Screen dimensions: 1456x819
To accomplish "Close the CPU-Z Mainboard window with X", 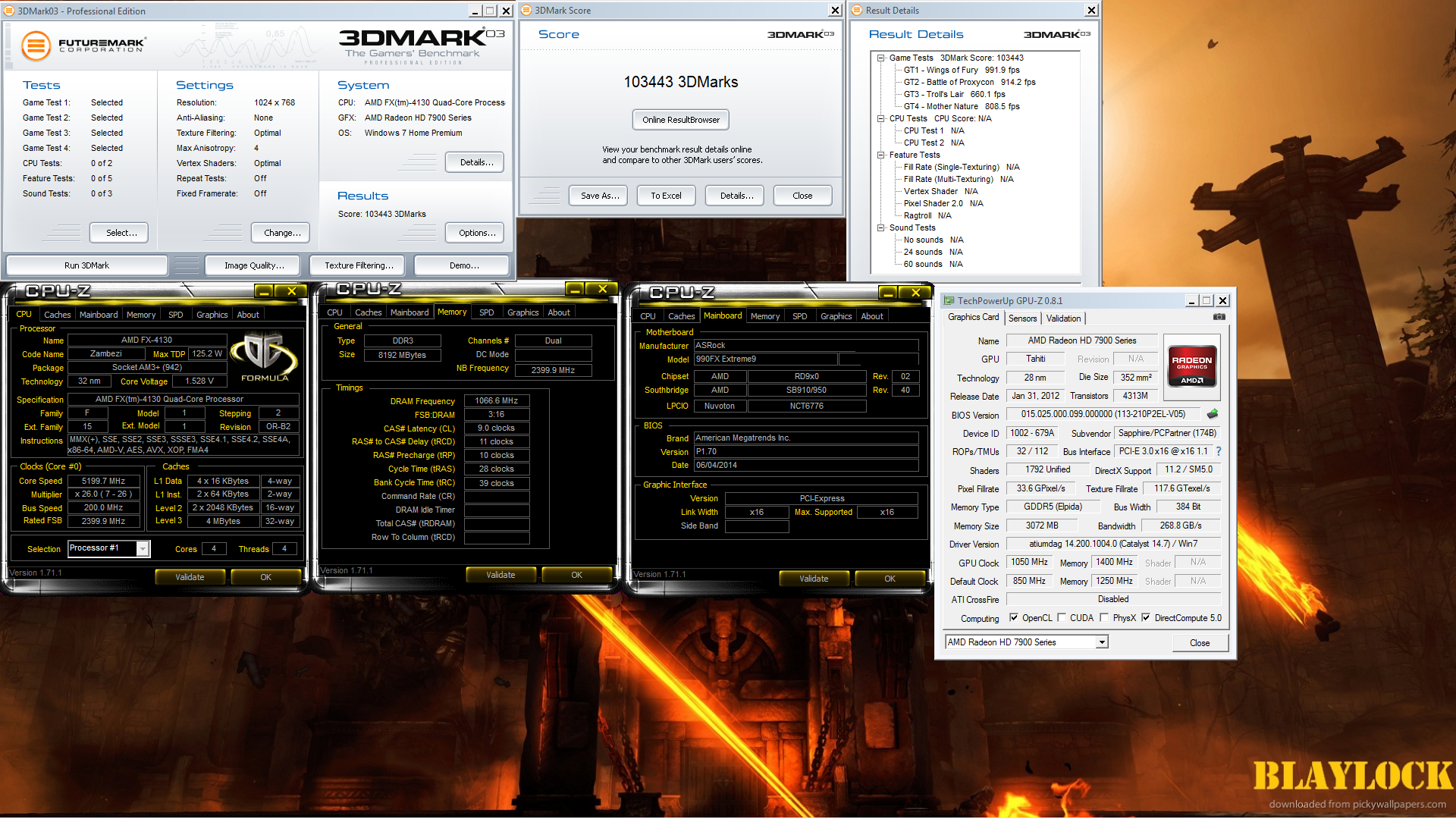I will click(x=915, y=293).
